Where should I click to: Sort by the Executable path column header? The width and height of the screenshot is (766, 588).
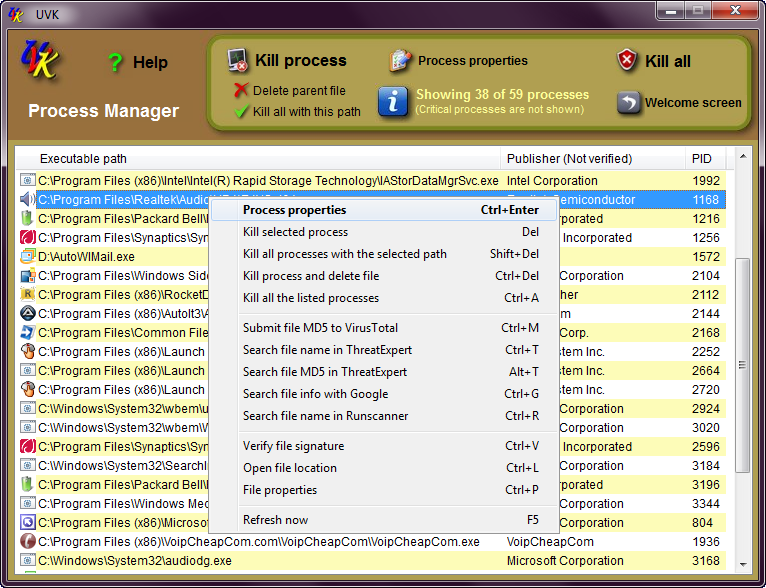[x=259, y=159]
